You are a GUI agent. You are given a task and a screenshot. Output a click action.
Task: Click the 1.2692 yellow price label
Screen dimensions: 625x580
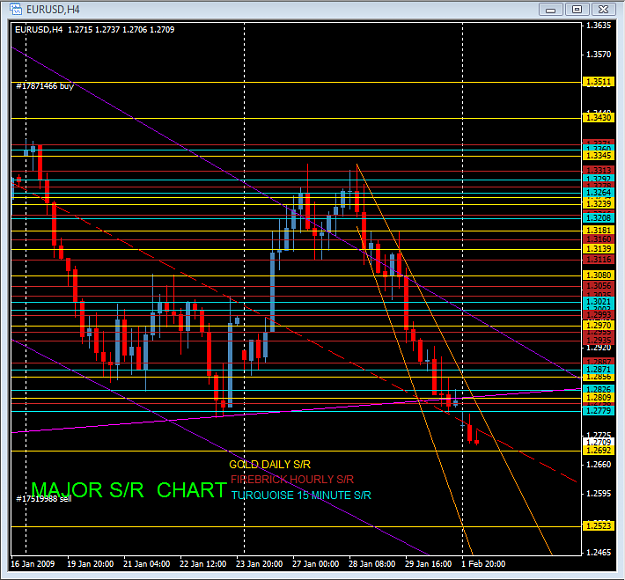(598, 450)
